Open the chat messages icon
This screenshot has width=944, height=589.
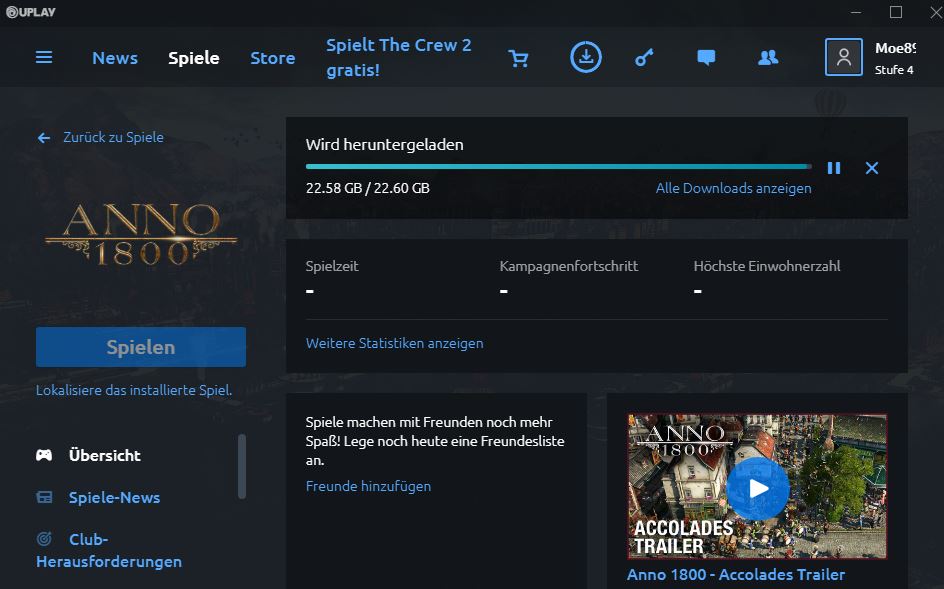(x=706, y=58)
